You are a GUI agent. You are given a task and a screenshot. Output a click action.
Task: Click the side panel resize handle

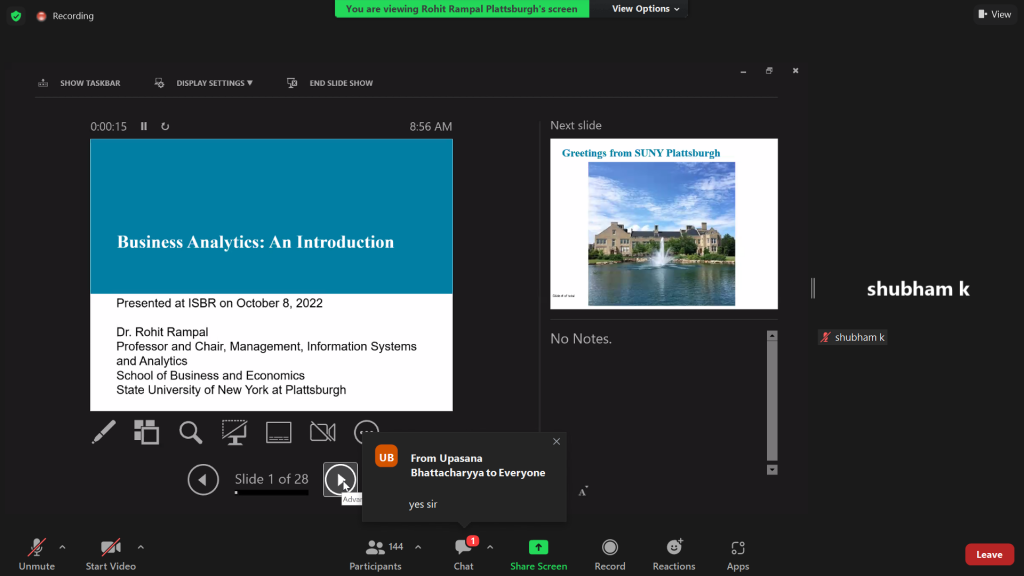coord(813,288)
